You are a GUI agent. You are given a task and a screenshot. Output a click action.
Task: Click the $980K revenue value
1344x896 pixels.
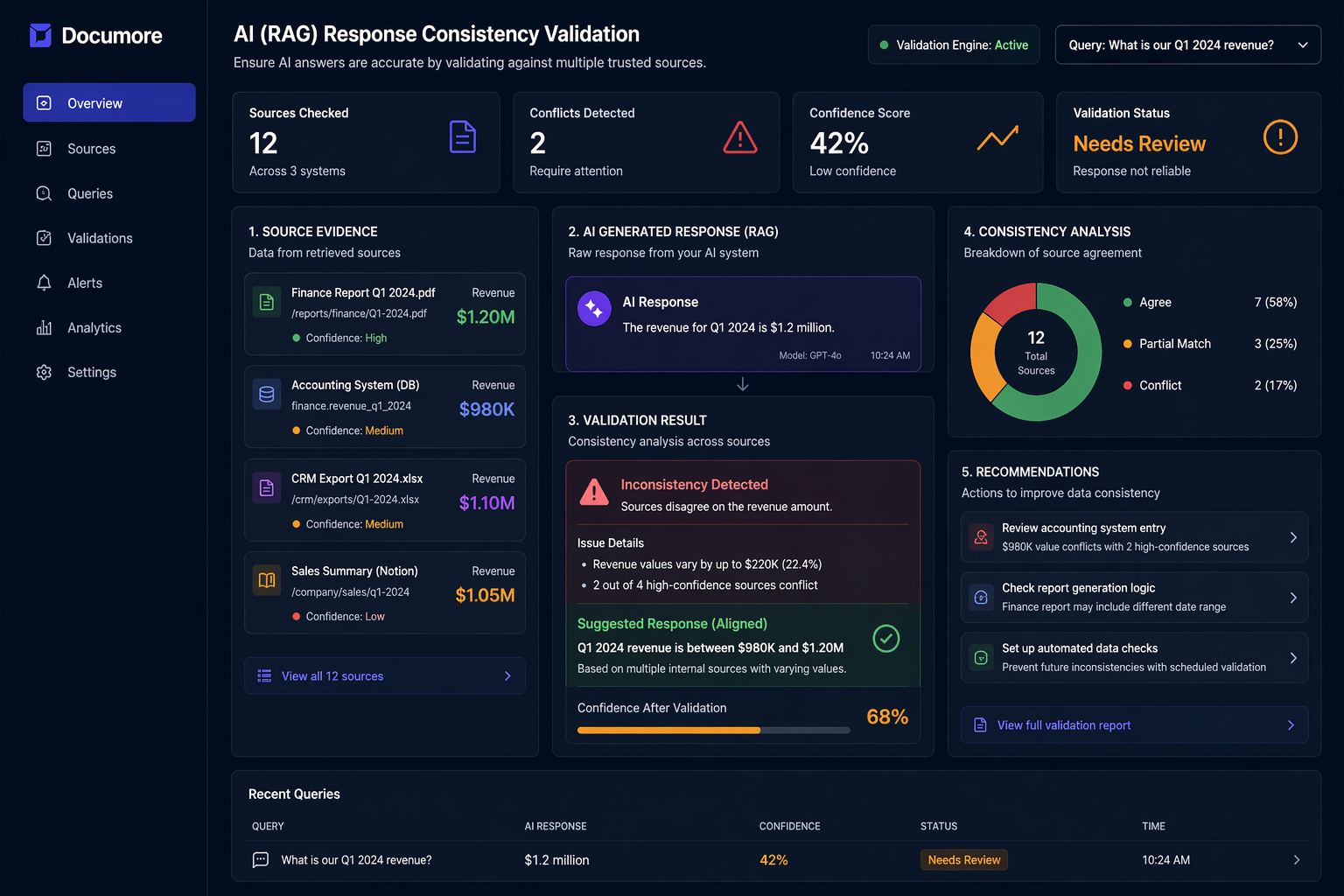[x=486, y=409]
